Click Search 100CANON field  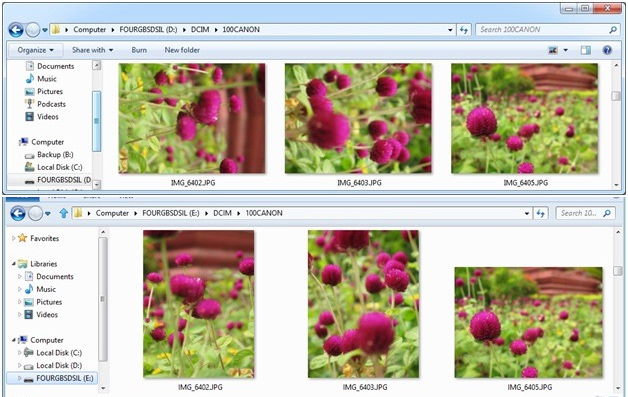pyautogui.click(x=547, y=30)
